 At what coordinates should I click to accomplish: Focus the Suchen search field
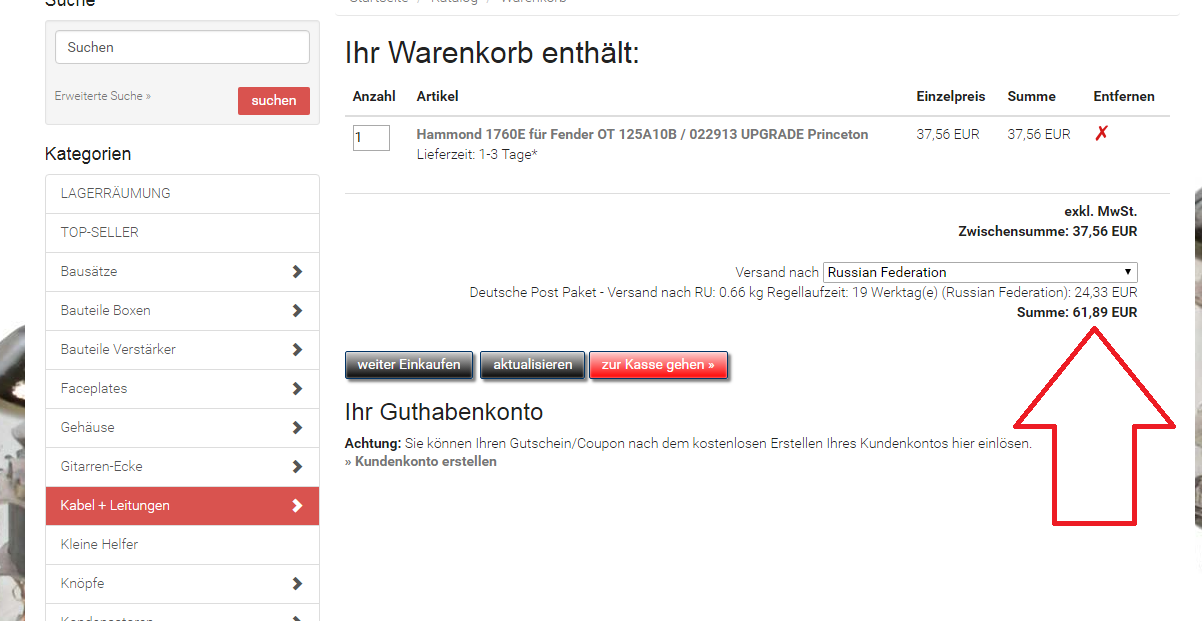pos(182,47)
